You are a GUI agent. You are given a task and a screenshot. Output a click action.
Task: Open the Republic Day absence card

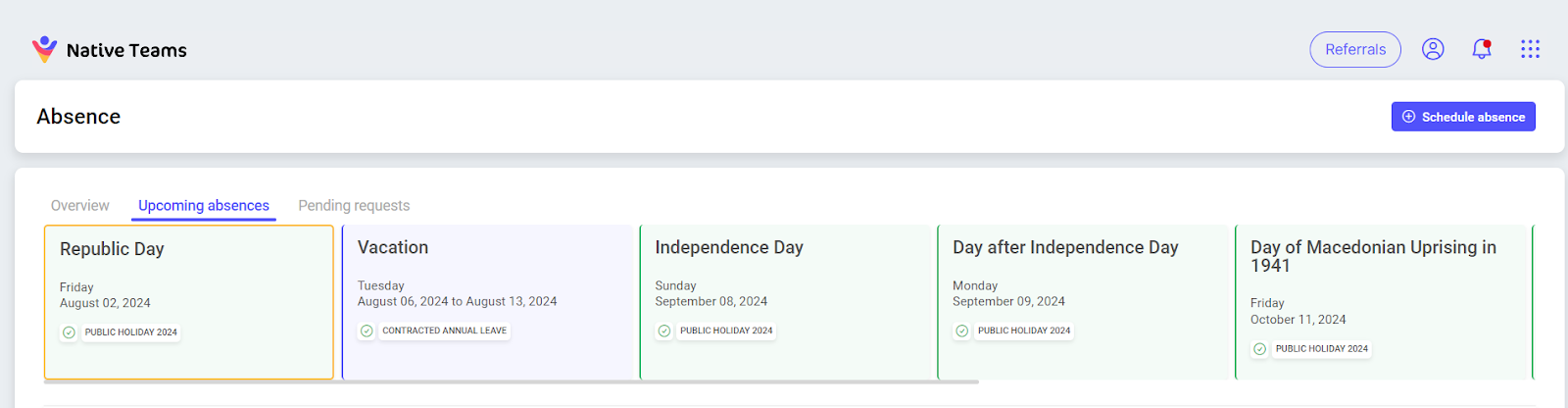pyautogui.click(x=189, y=302)
